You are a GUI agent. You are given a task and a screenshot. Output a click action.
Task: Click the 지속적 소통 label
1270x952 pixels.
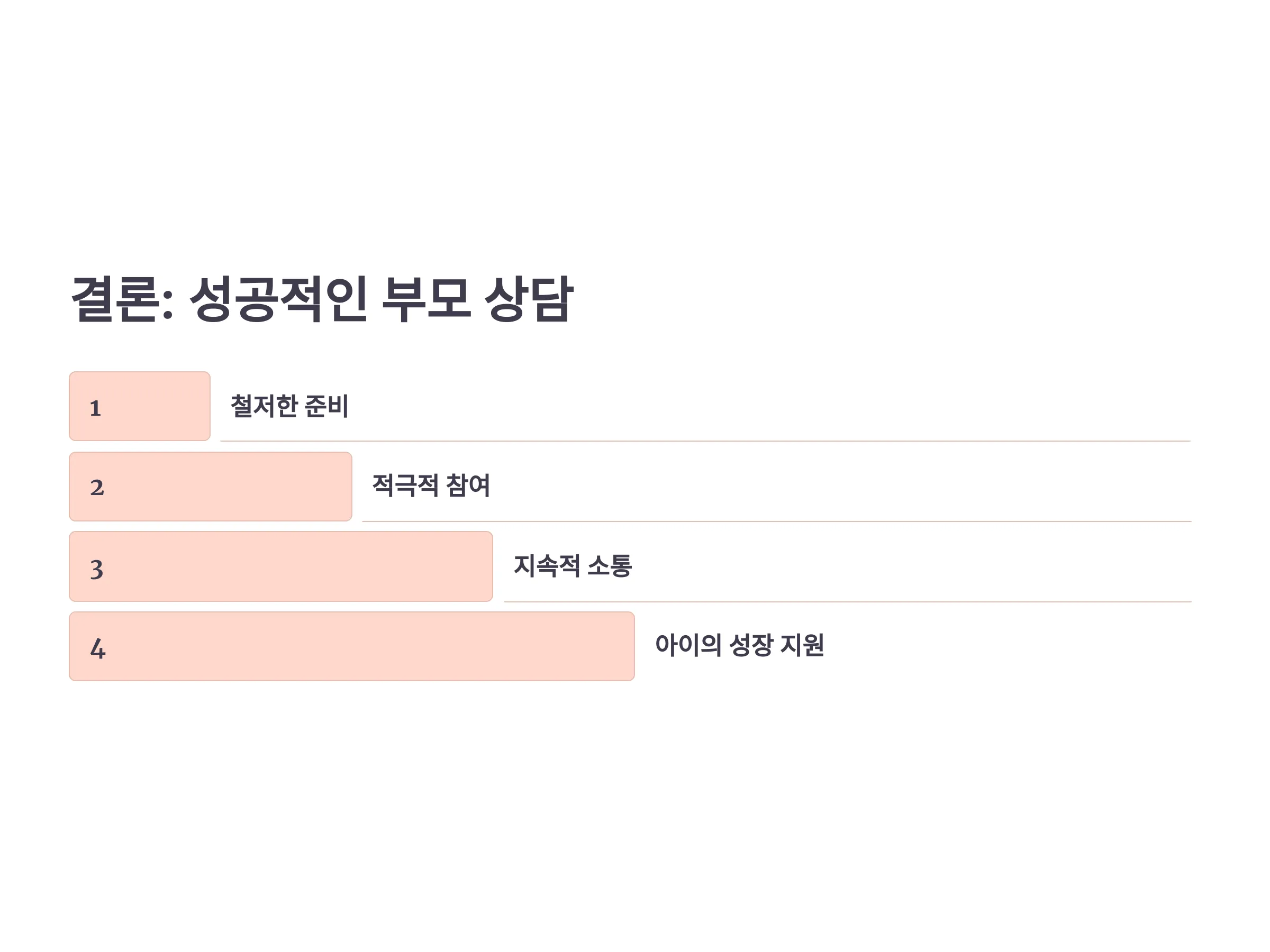coord(573,566)
